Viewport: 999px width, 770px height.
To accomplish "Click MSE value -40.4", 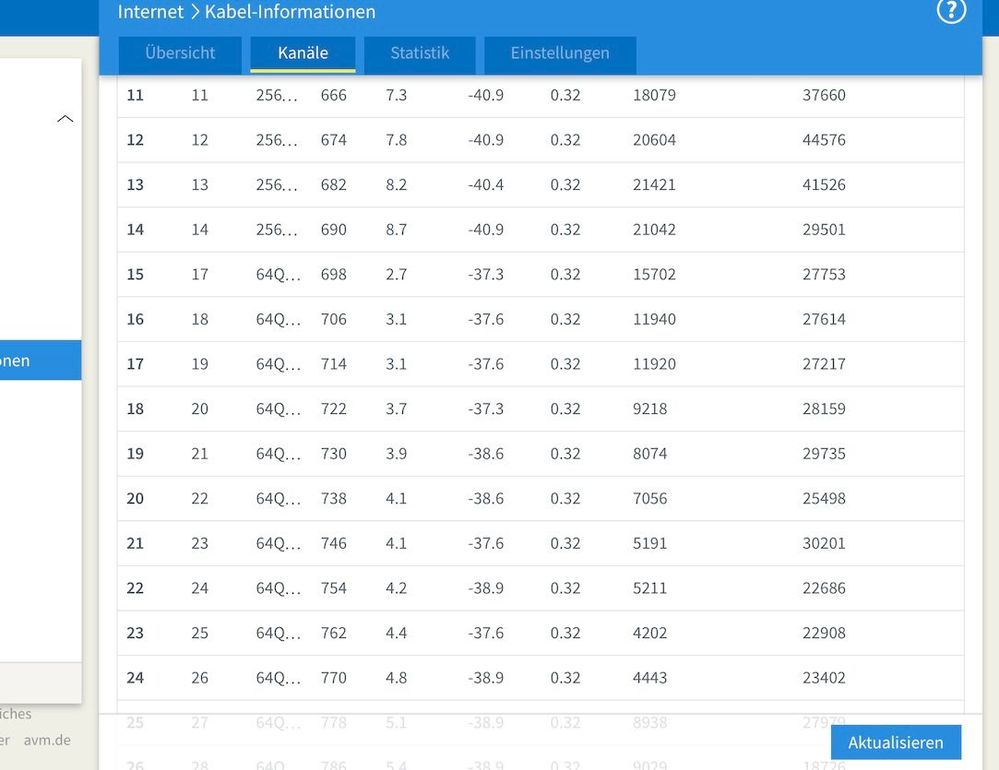I will (485, 185).
